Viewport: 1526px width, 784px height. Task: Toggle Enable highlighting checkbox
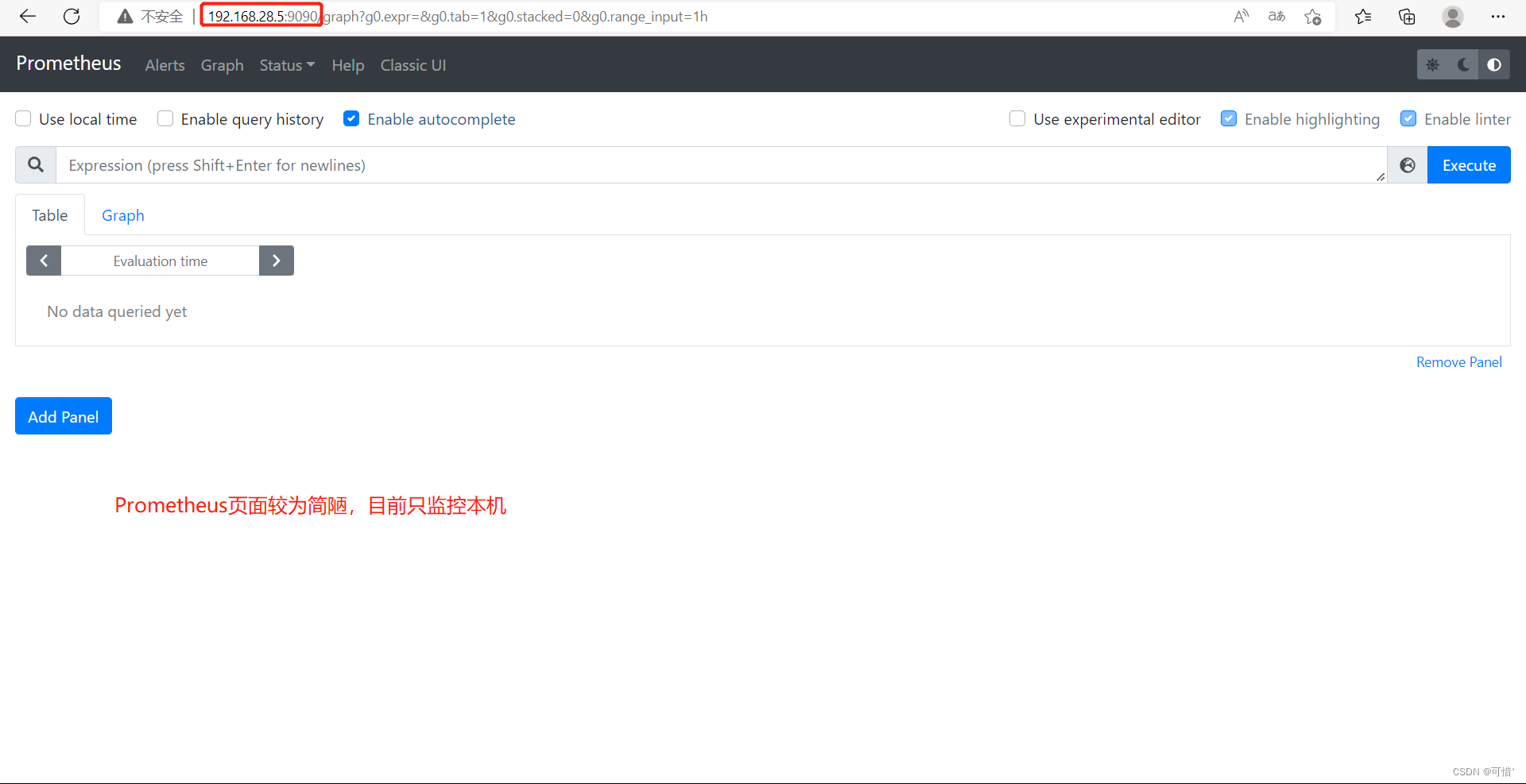point(1229,118)
